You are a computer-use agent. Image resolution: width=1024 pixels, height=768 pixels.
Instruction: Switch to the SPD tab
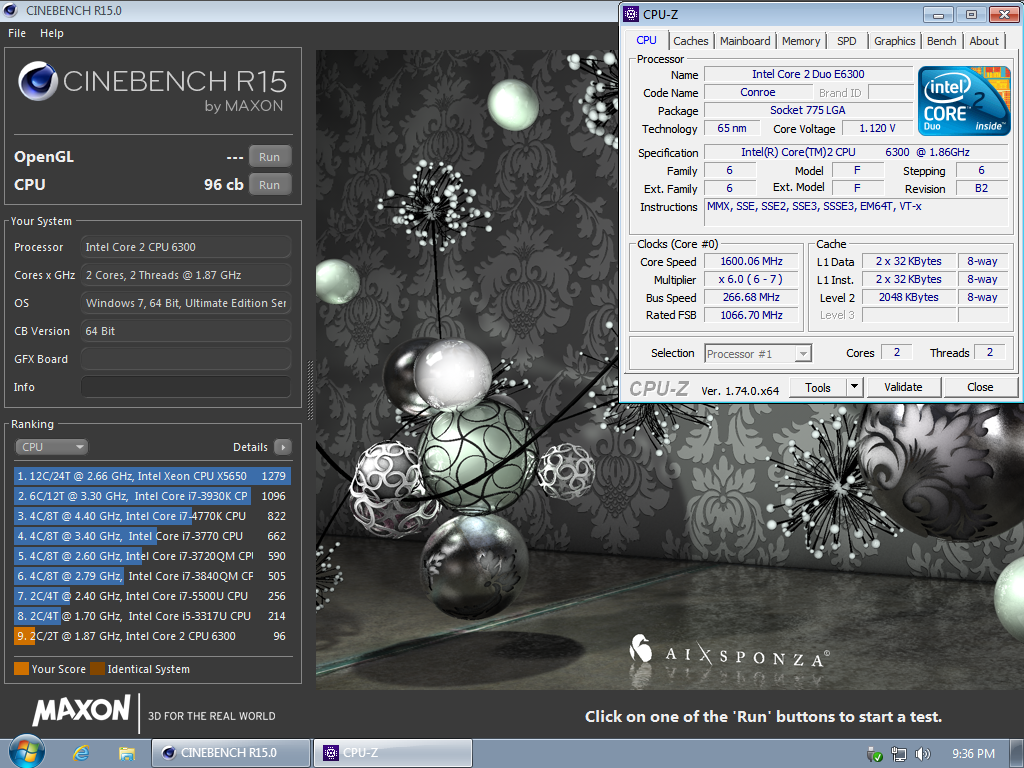pyautogui.click(x=846, y=41)
